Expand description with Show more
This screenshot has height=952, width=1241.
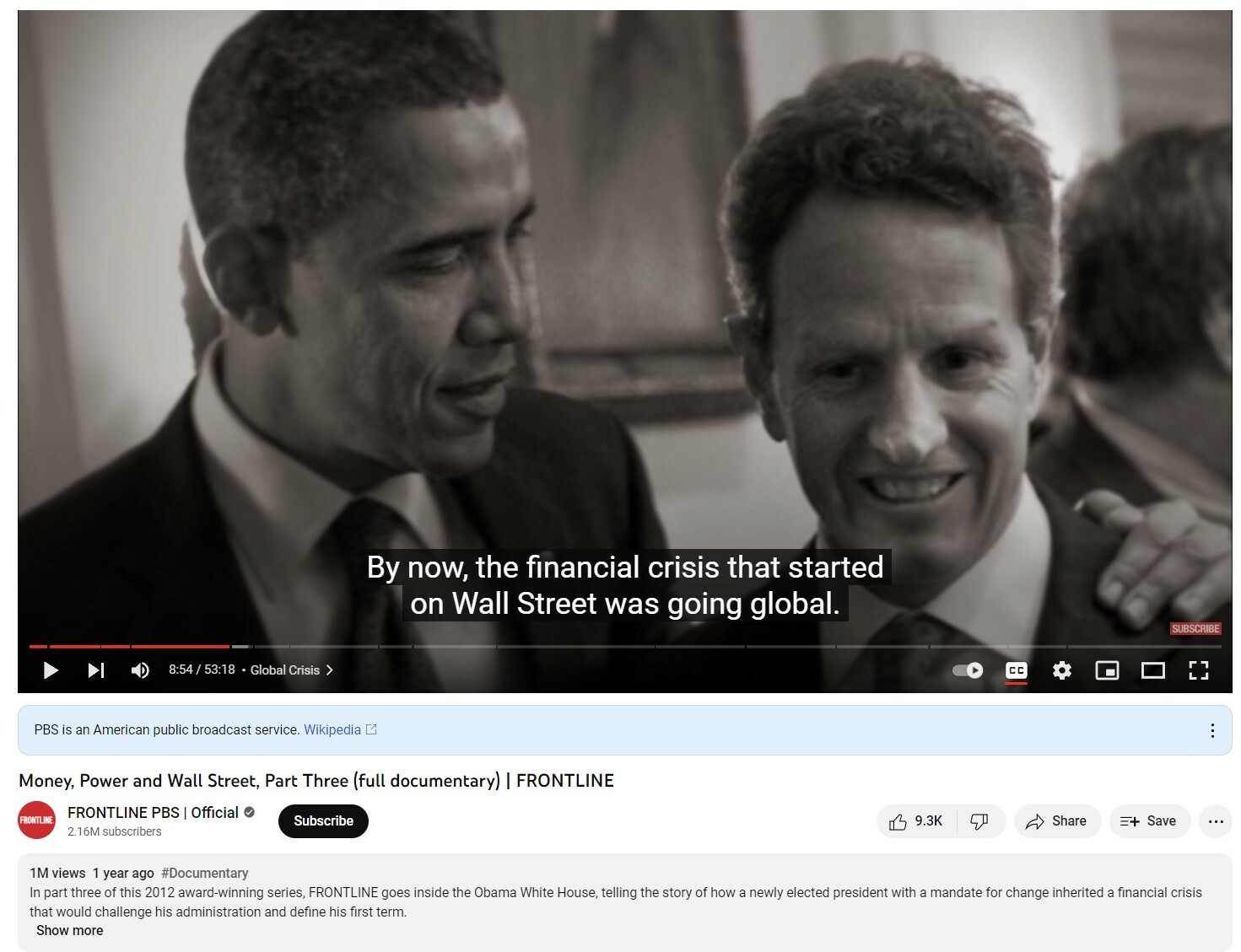(x=70, y=931)
